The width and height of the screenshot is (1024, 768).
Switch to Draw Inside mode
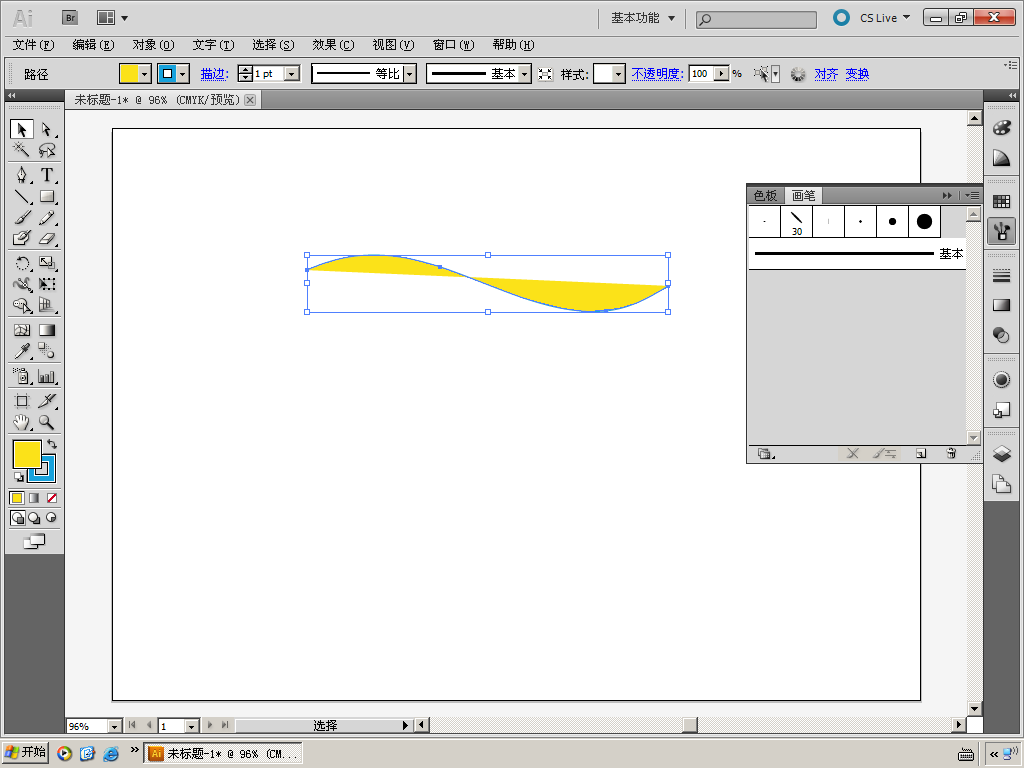click(51, 518)
